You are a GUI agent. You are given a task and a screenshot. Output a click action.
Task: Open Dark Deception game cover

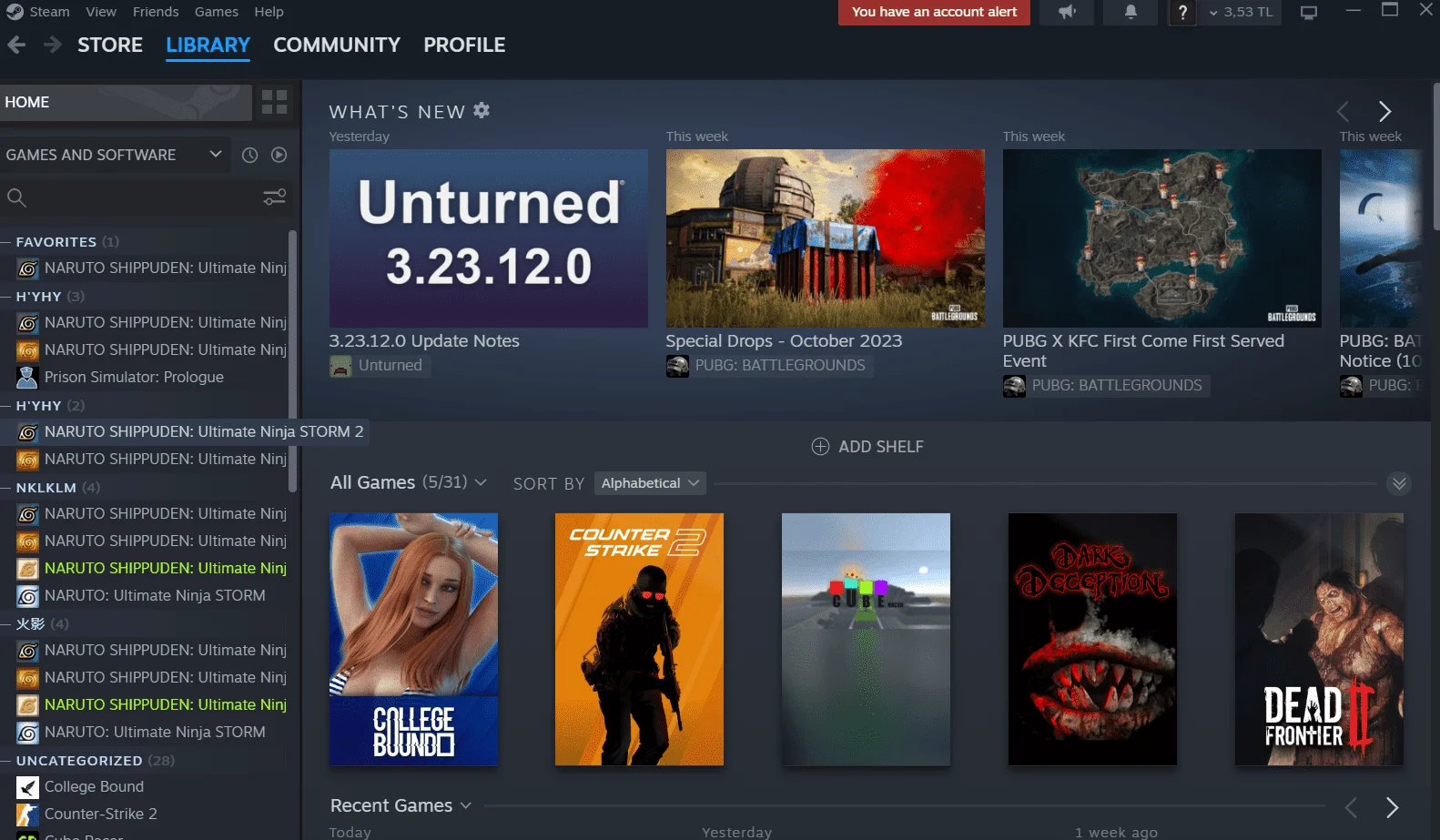click(x=1092, y=639)
